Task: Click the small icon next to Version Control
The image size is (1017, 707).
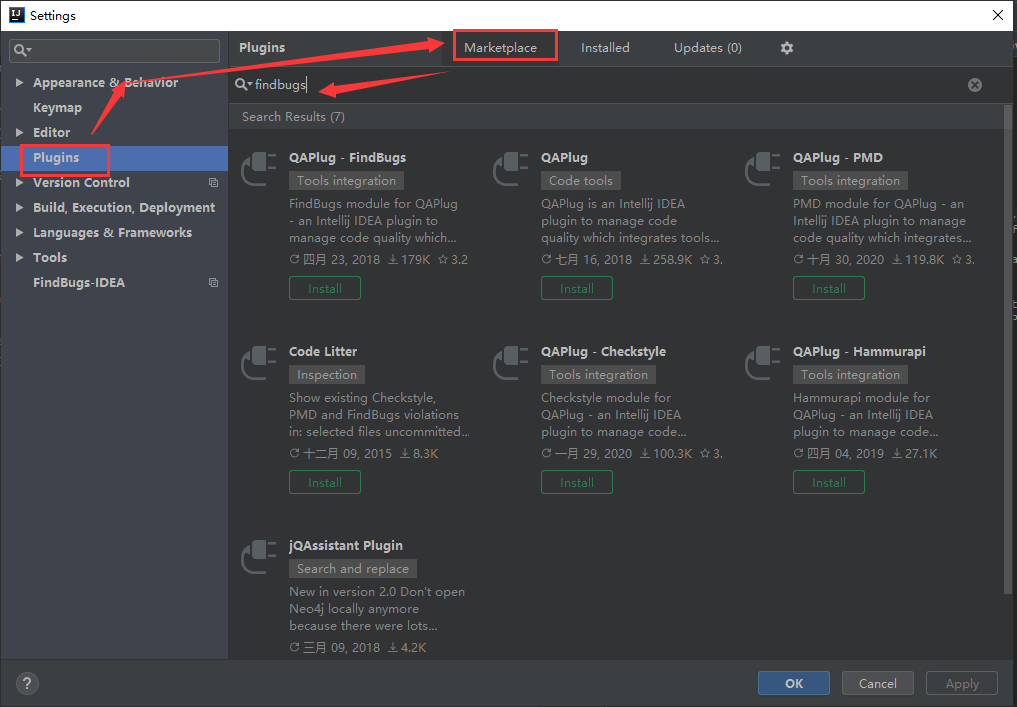Action: (213, 182)
